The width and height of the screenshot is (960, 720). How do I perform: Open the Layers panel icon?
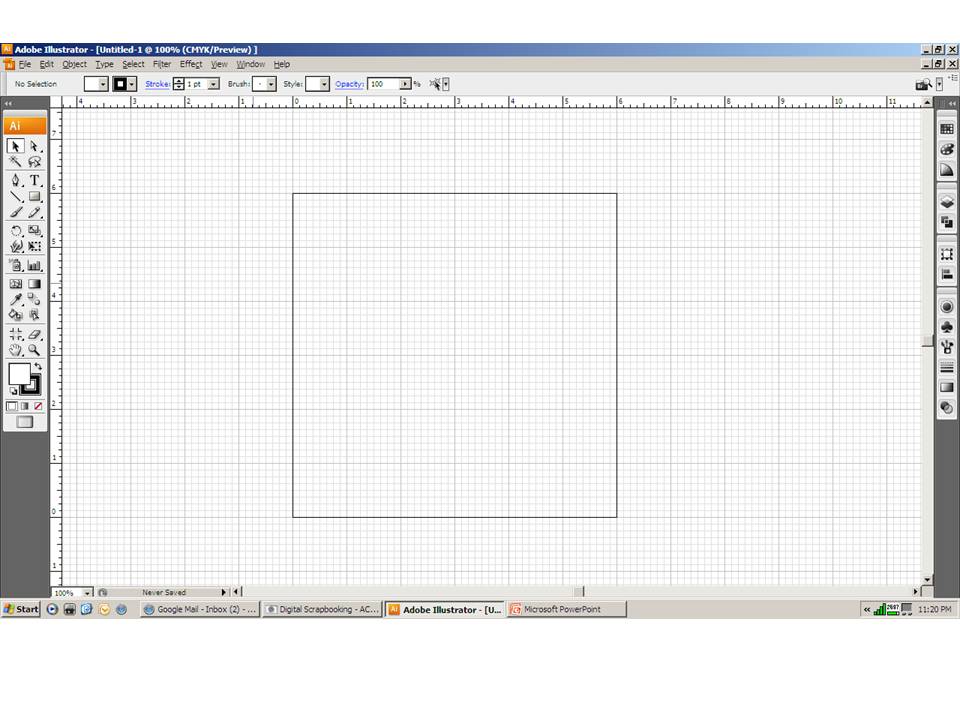click(947, 201)
